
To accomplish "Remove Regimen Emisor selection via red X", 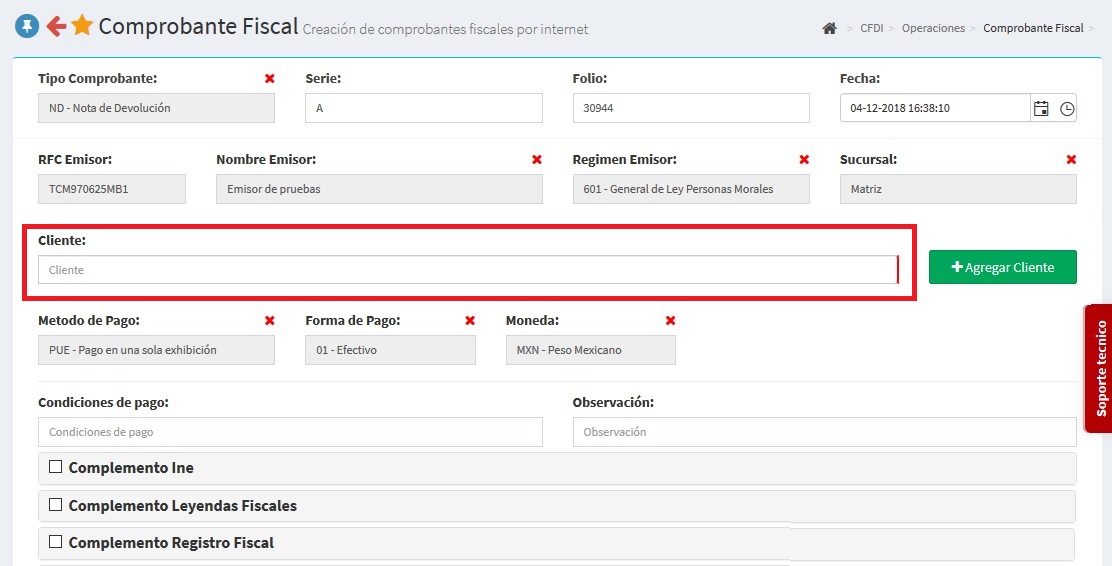I will pyautogui.click(x=804, y=160).
